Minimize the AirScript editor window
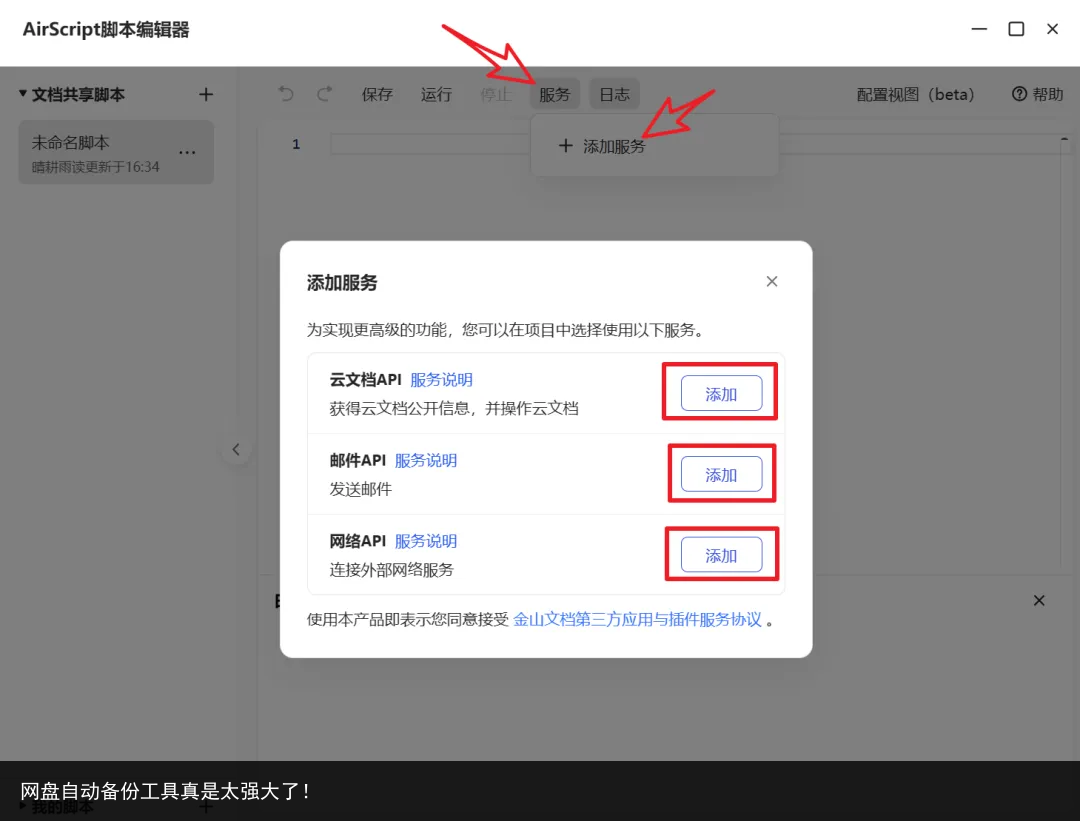This screenshot has width=1080, height=821. click(x=979, y=29)
